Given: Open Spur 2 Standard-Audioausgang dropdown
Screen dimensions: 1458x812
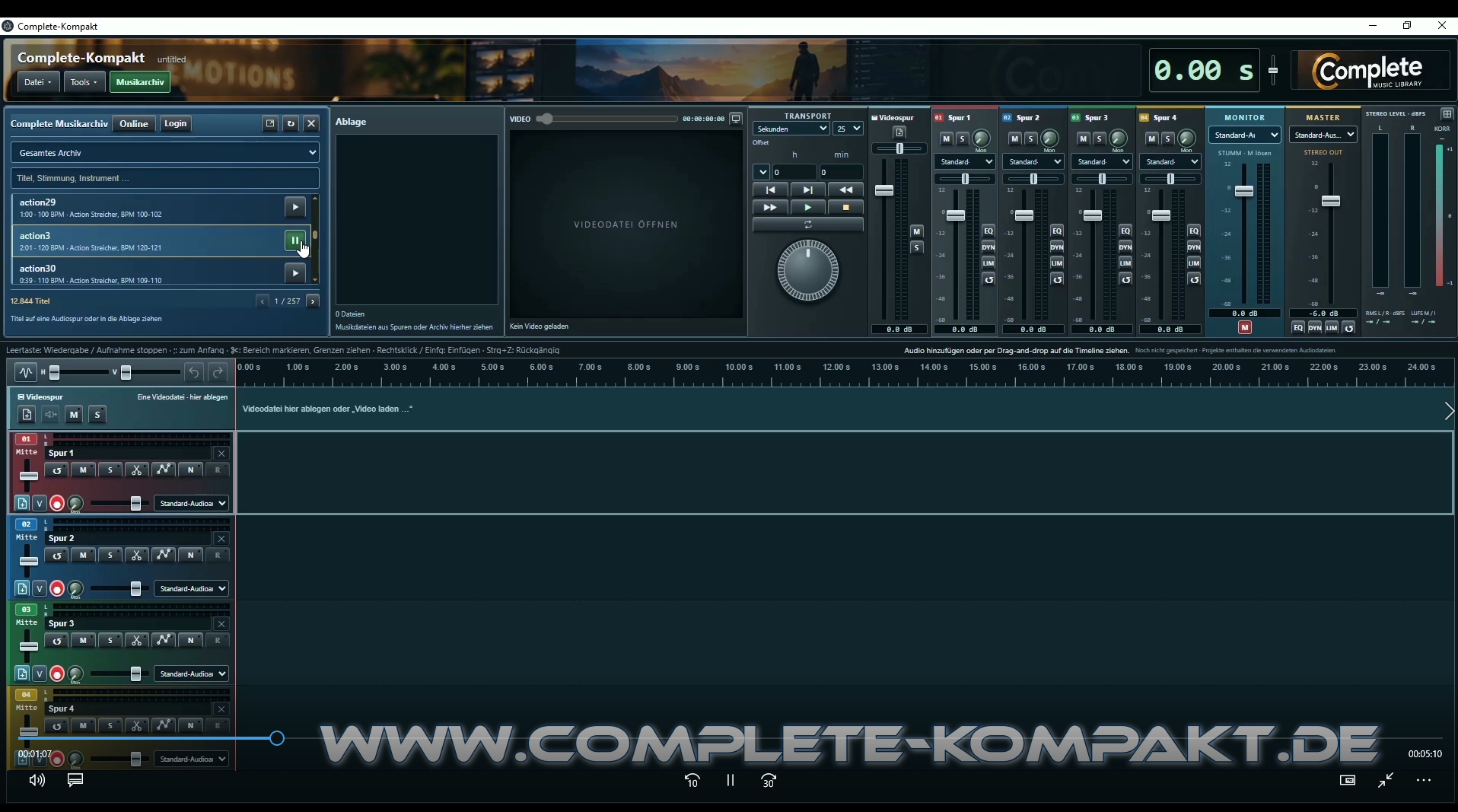Looking at the screenshot, I should pos(191,589).
